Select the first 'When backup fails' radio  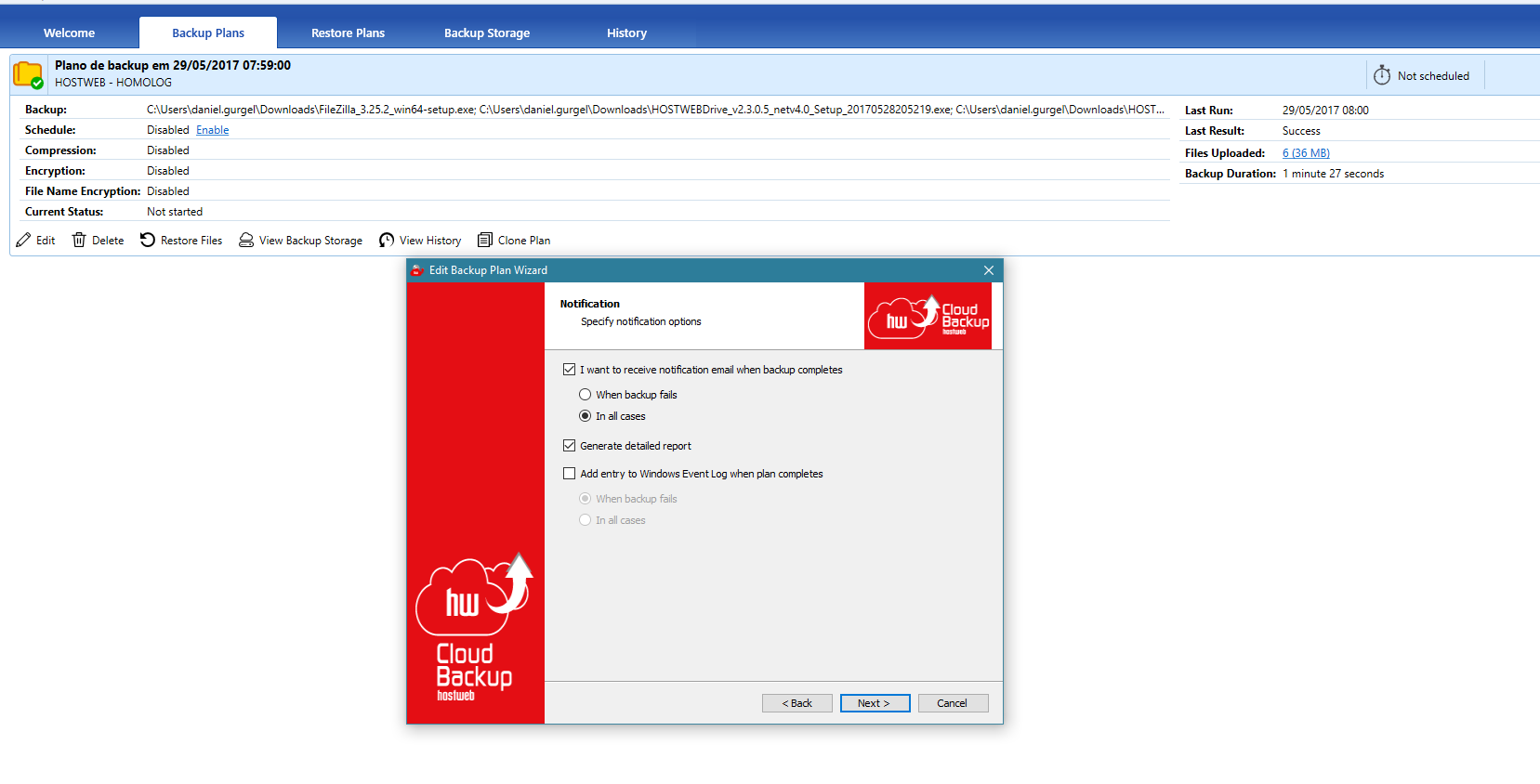click(586, 395)
